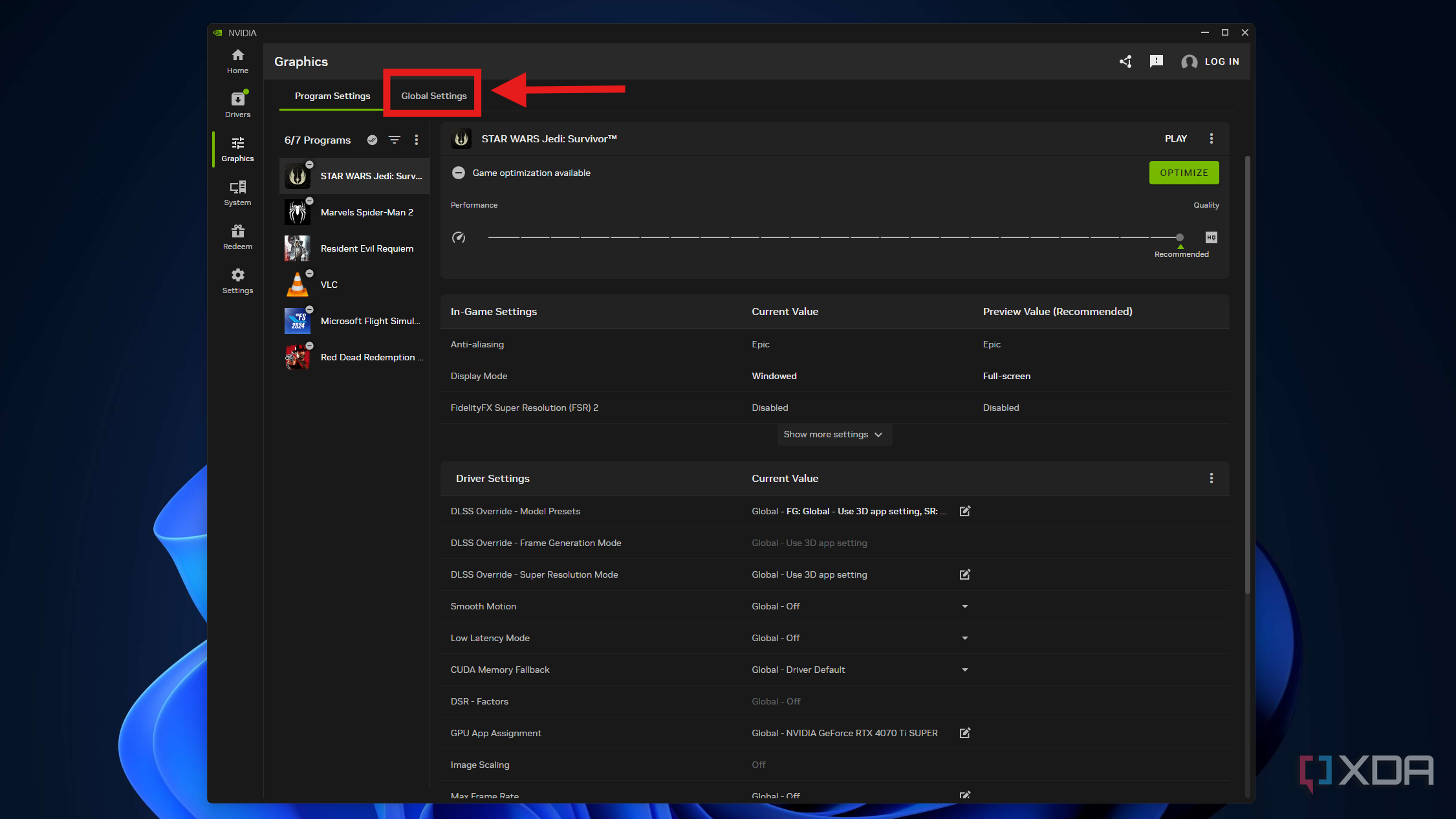Click Display Mode current value Windowed
The width and height of the screenshot is (1456, 819).
pos(774,376)
